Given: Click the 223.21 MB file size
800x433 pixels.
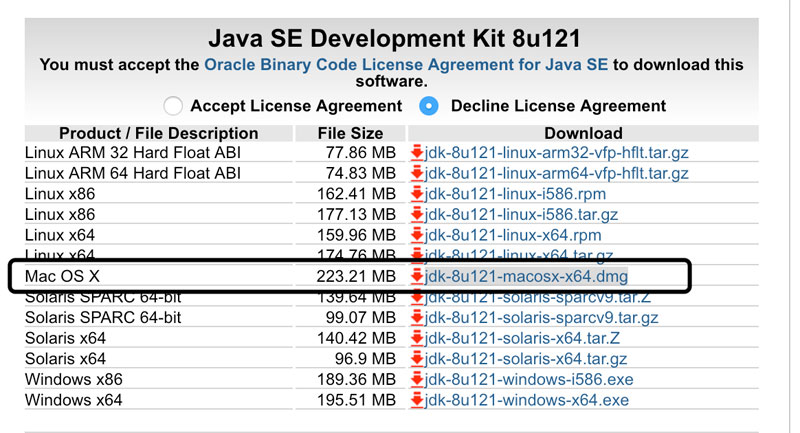Looking at the screenshot, I should coord(356,276).
